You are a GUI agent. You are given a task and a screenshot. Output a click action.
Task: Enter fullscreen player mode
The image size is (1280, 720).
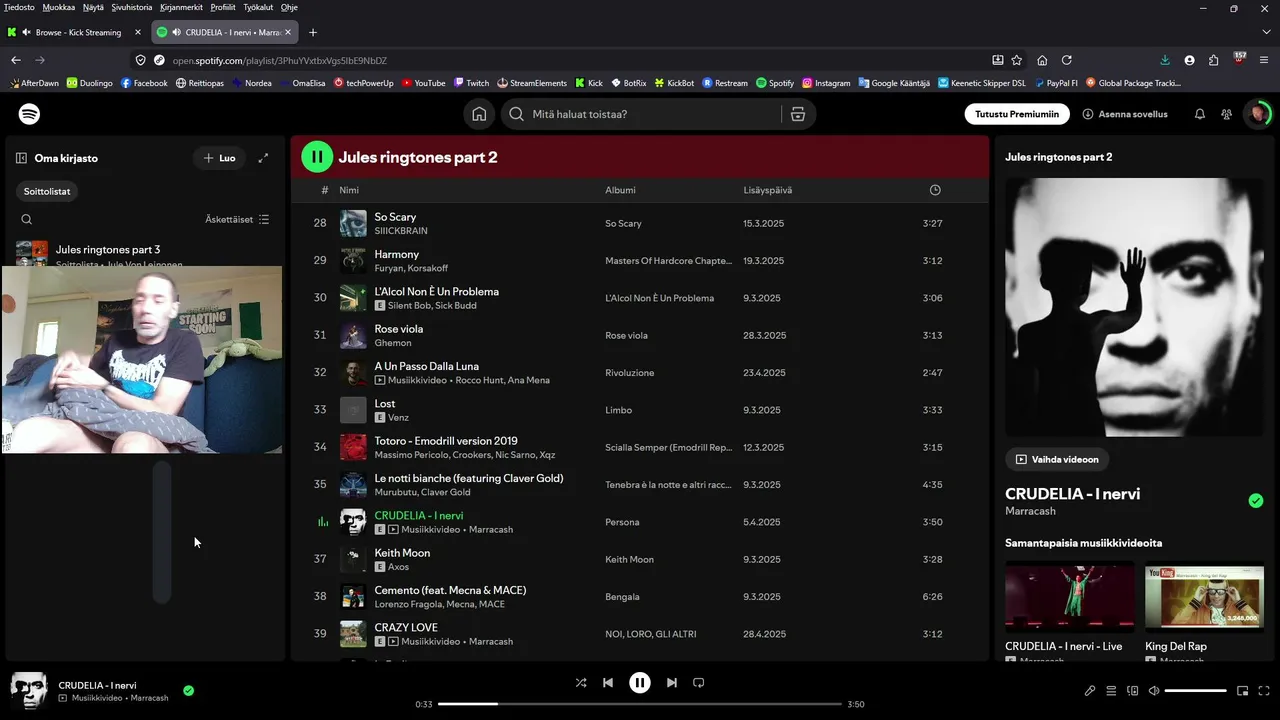click(1264, 691)
